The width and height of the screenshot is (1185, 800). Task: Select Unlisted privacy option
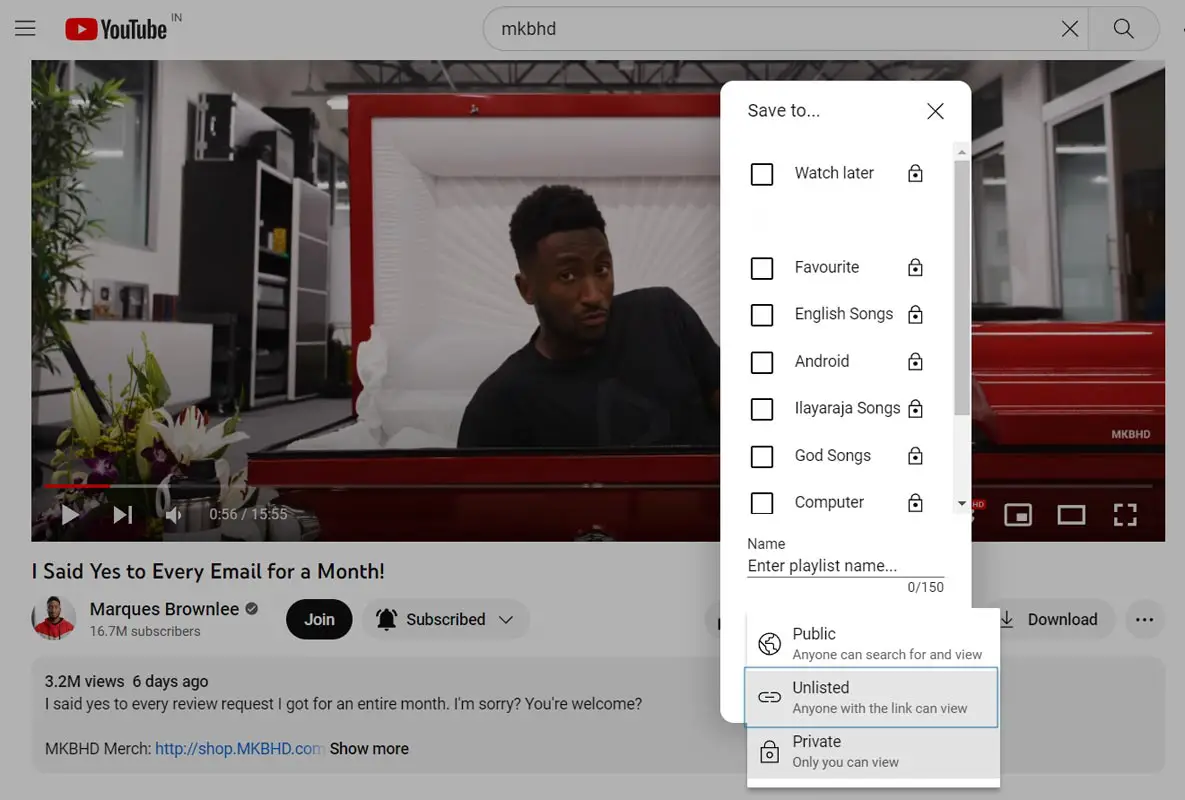pyautogui.click(x=872, y=697)
